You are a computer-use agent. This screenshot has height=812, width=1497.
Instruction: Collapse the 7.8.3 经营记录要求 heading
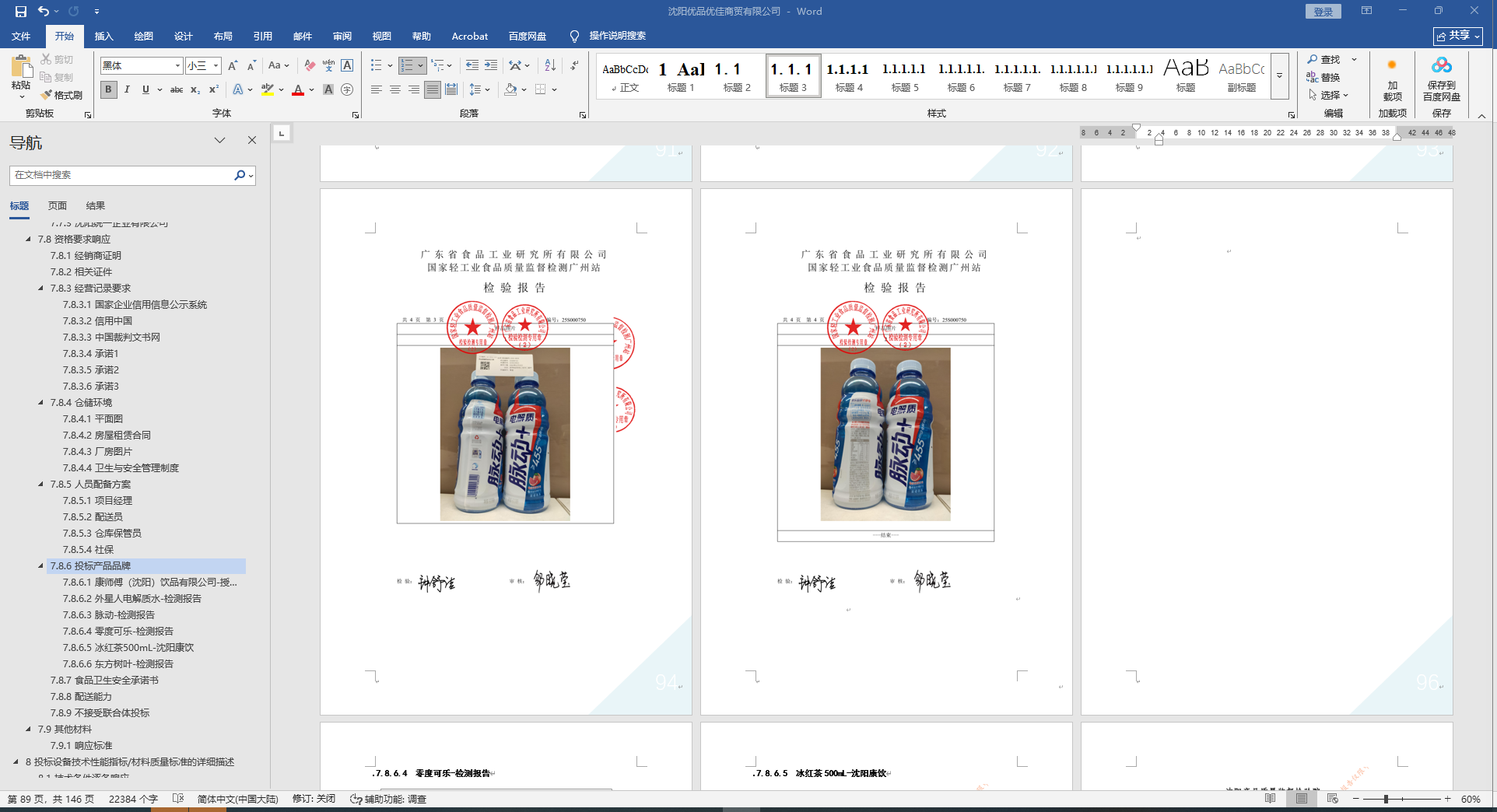pos(41,289)
